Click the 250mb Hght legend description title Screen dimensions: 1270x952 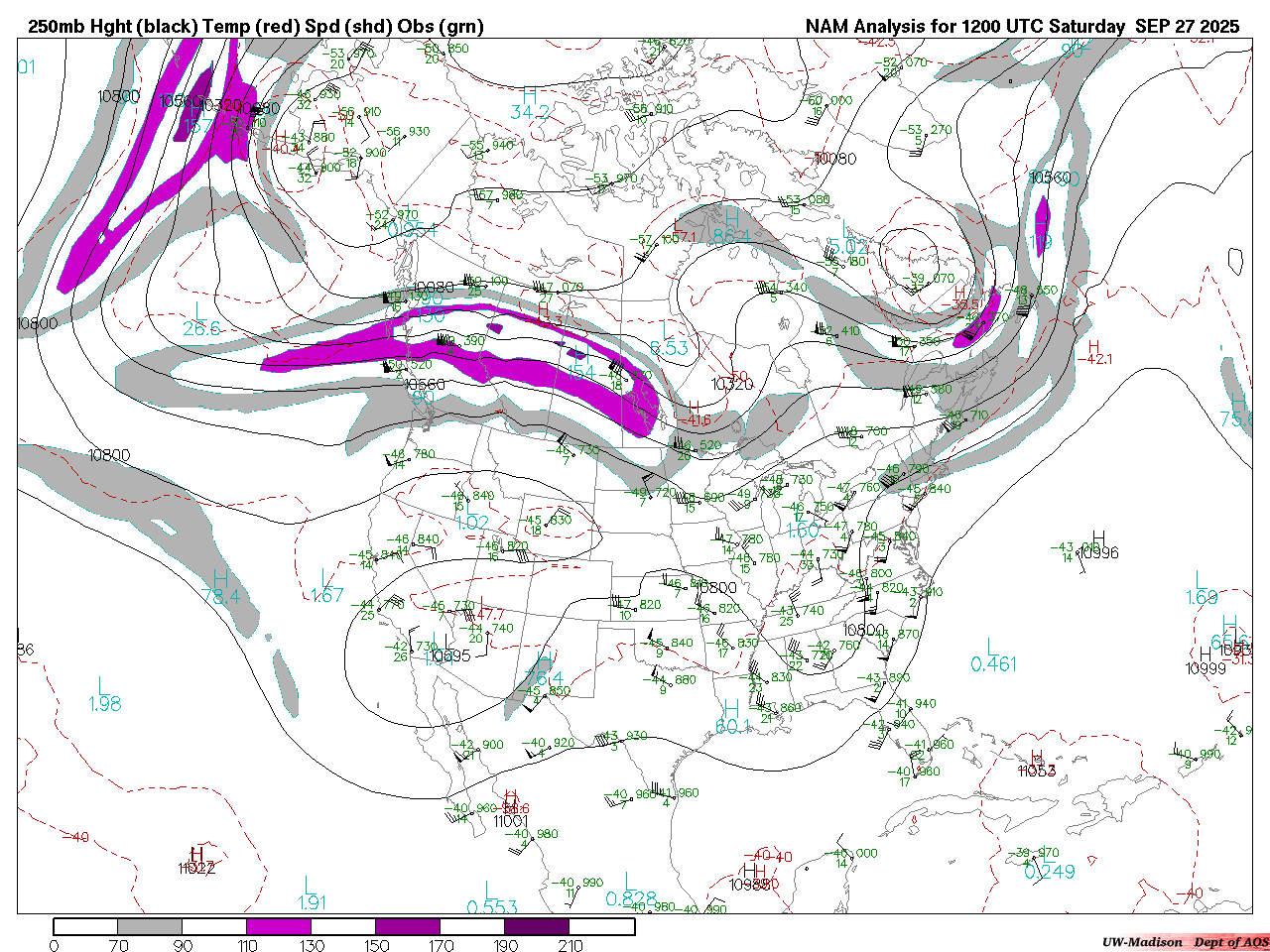click(256, 27)
